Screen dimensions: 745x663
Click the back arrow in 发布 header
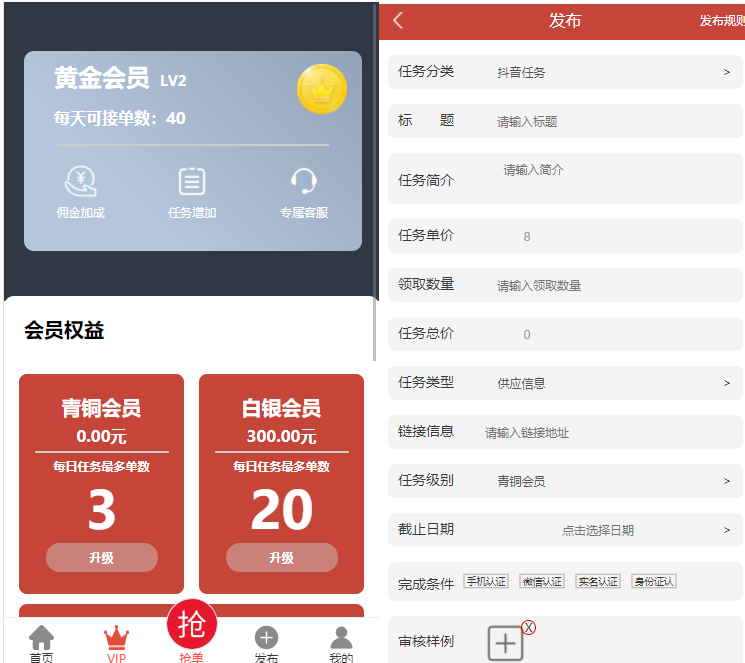(x=398, y=20)
